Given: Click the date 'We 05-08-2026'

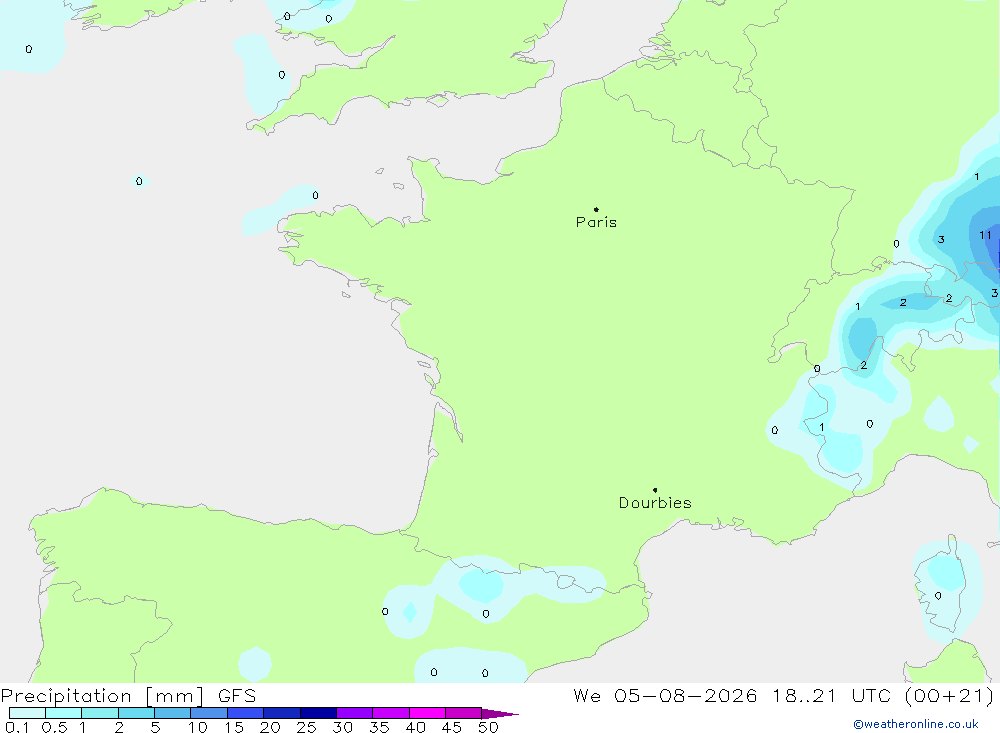Looking at the screenshot, I should click(665, 696).
